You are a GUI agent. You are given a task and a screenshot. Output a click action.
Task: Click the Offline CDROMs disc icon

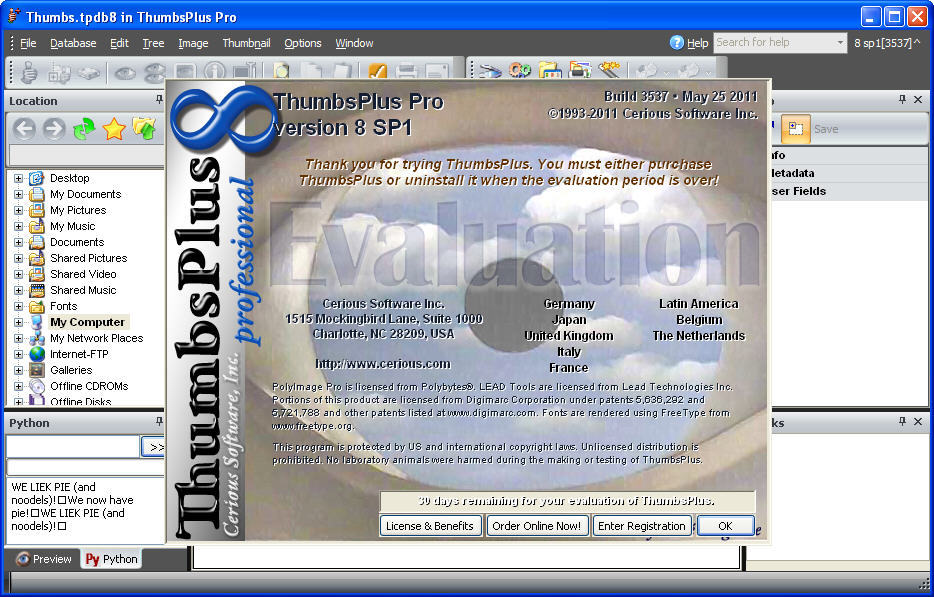(x=37, y=386)
